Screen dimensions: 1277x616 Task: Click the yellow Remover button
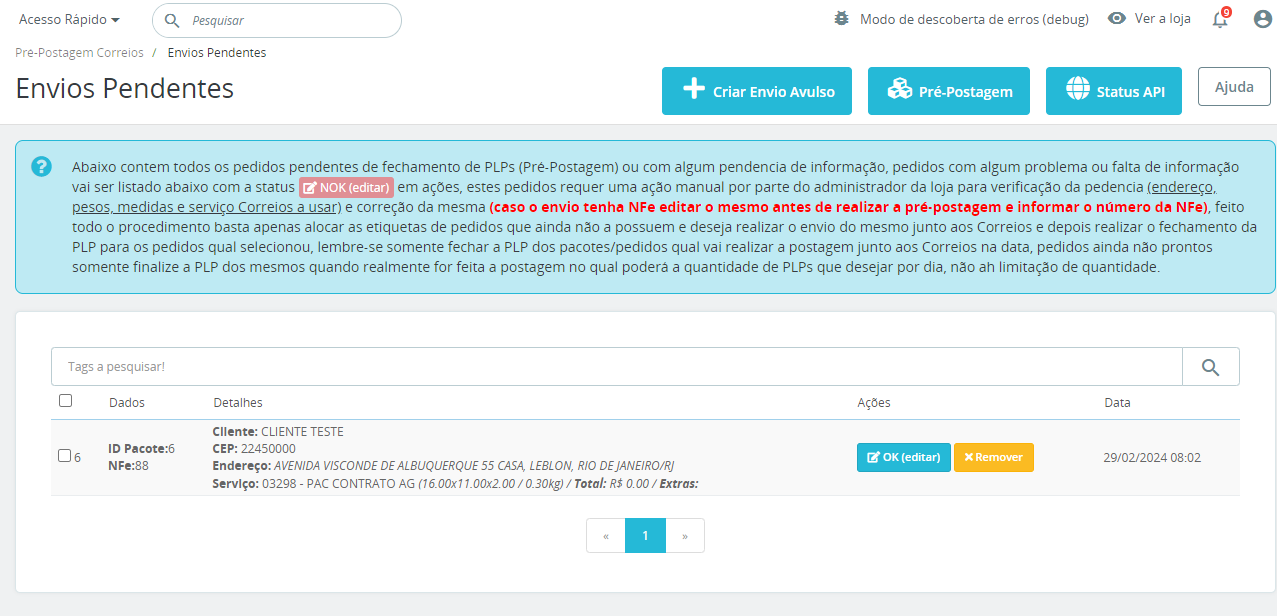pyautogui.click(x=994, y=457)
